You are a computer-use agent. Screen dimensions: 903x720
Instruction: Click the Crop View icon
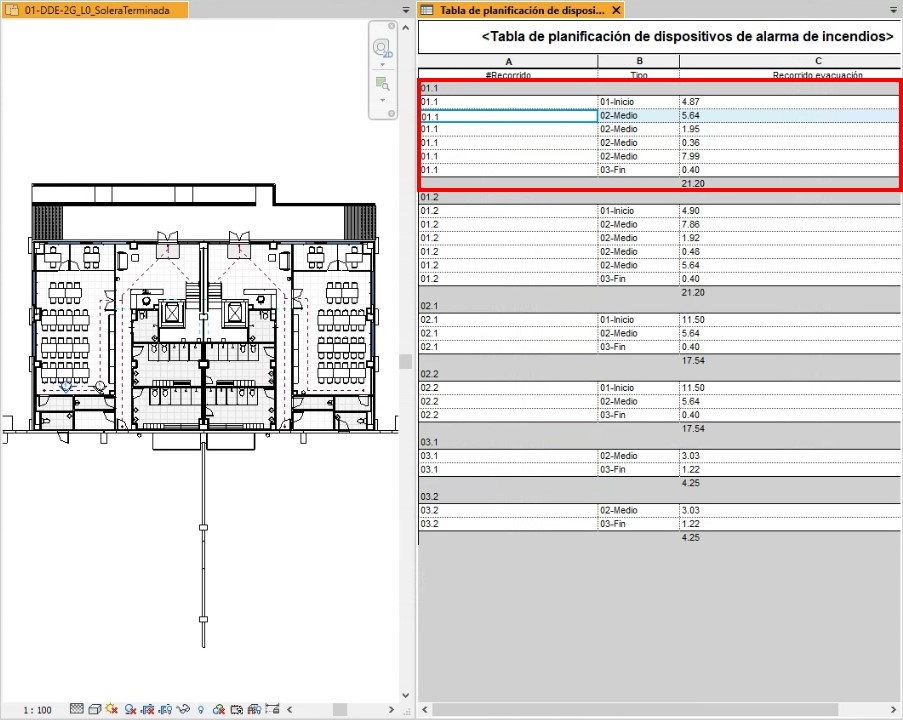(x=148, y=709)
